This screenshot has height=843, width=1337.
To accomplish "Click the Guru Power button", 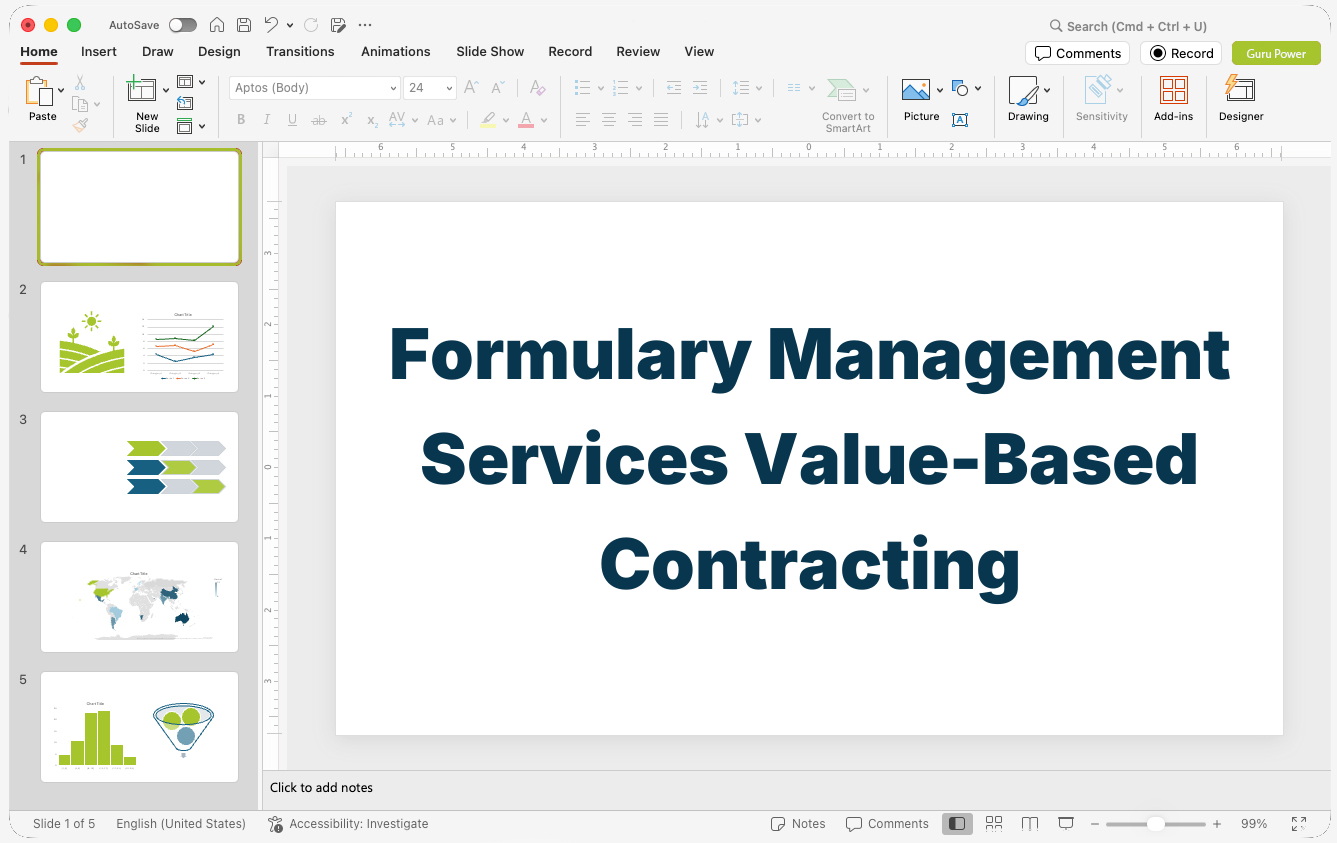I will (1276, 53).
